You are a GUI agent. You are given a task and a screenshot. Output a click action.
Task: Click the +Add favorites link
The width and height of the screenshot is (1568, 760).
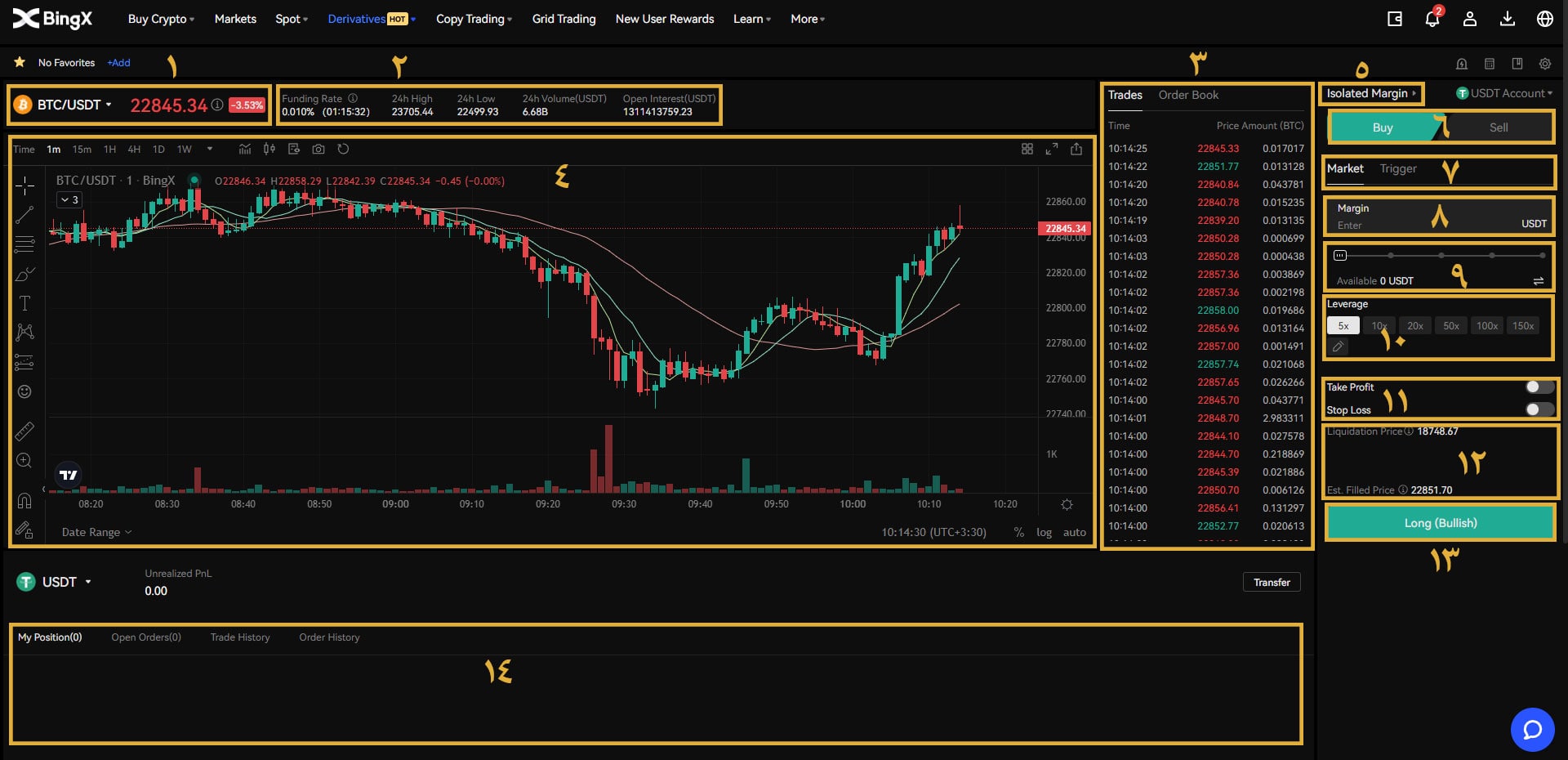tap(118, 63)
